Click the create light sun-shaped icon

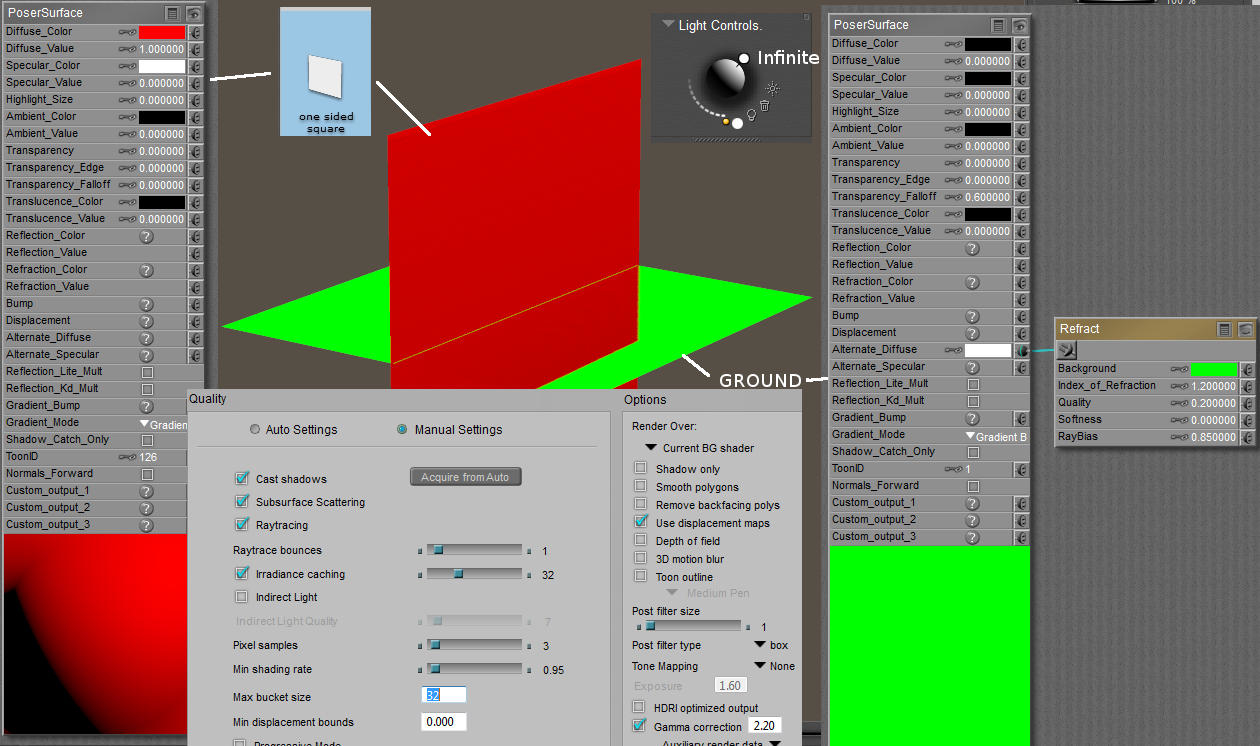pyautogui.click(x=773, y=88)
